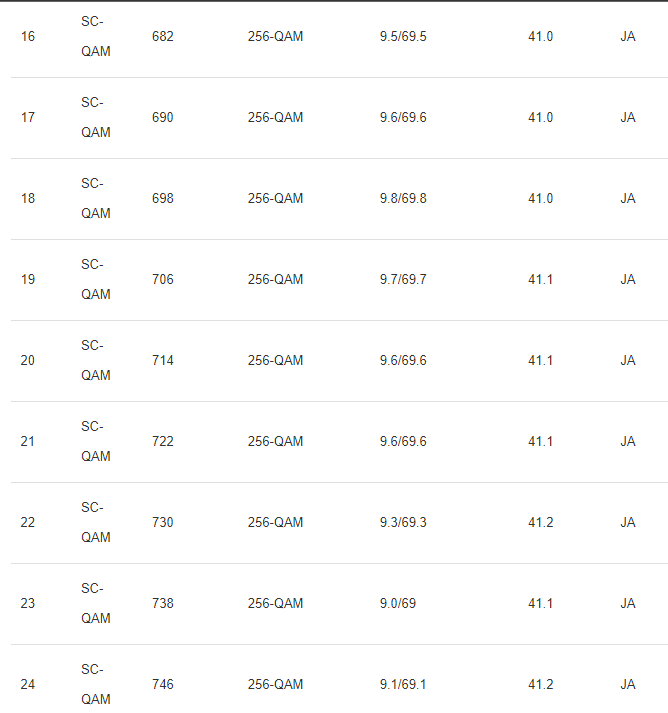This screenshot has height=713, width=668.
Task: Click the power level 9.8/69.8
Action: pos(403,199)
